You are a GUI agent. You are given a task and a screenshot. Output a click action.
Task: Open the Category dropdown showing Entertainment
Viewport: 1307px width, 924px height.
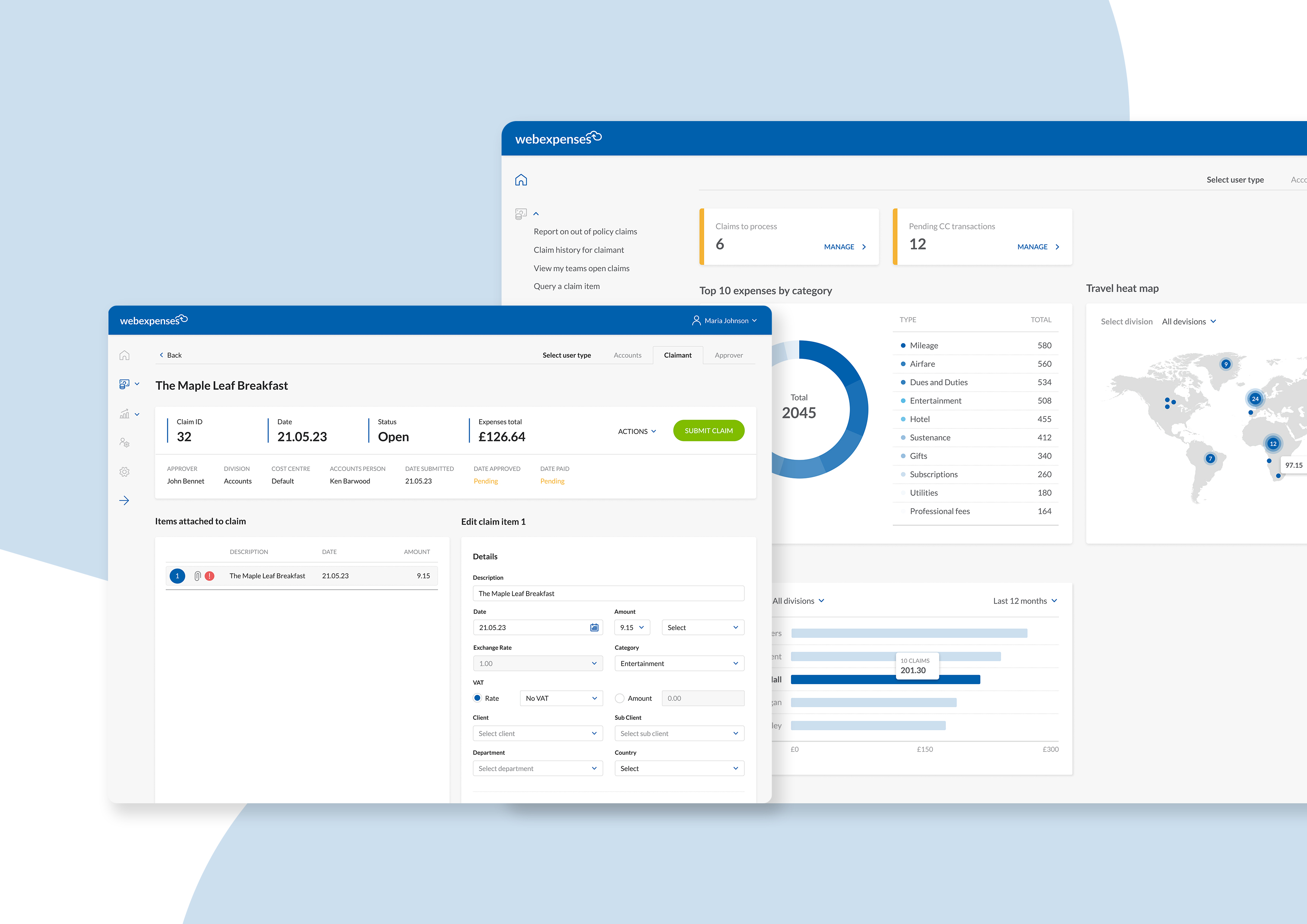[679, 663]
